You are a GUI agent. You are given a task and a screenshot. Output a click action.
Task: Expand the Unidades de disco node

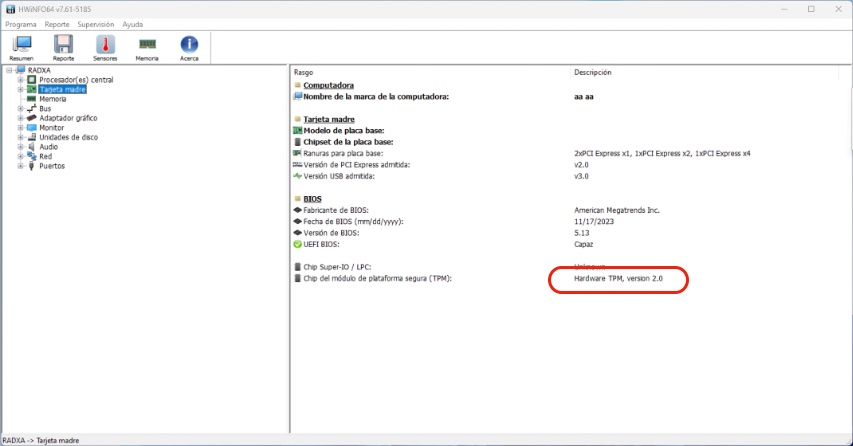21,137
